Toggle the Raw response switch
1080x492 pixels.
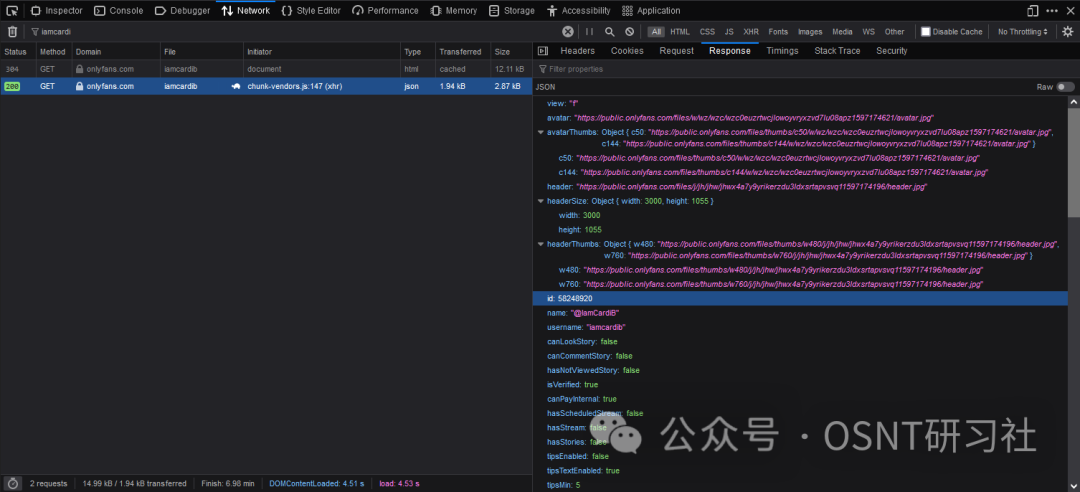pos(1066,87)
